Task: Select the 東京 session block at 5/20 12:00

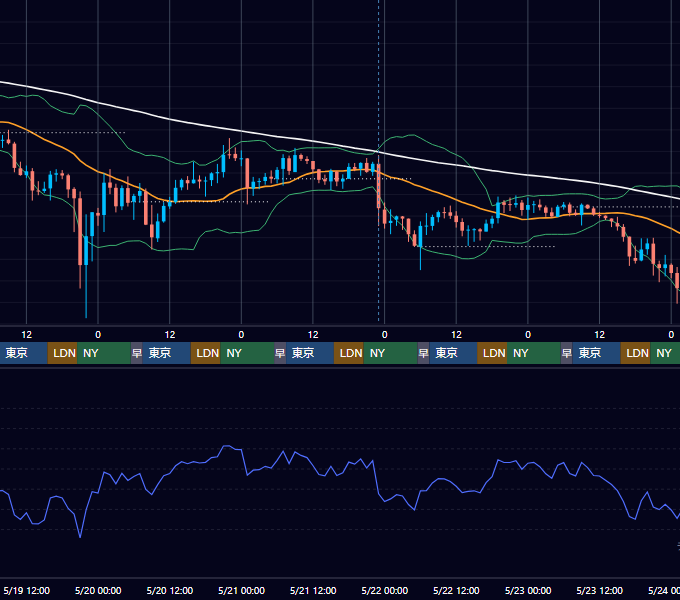Action: (x=167, y=353)
